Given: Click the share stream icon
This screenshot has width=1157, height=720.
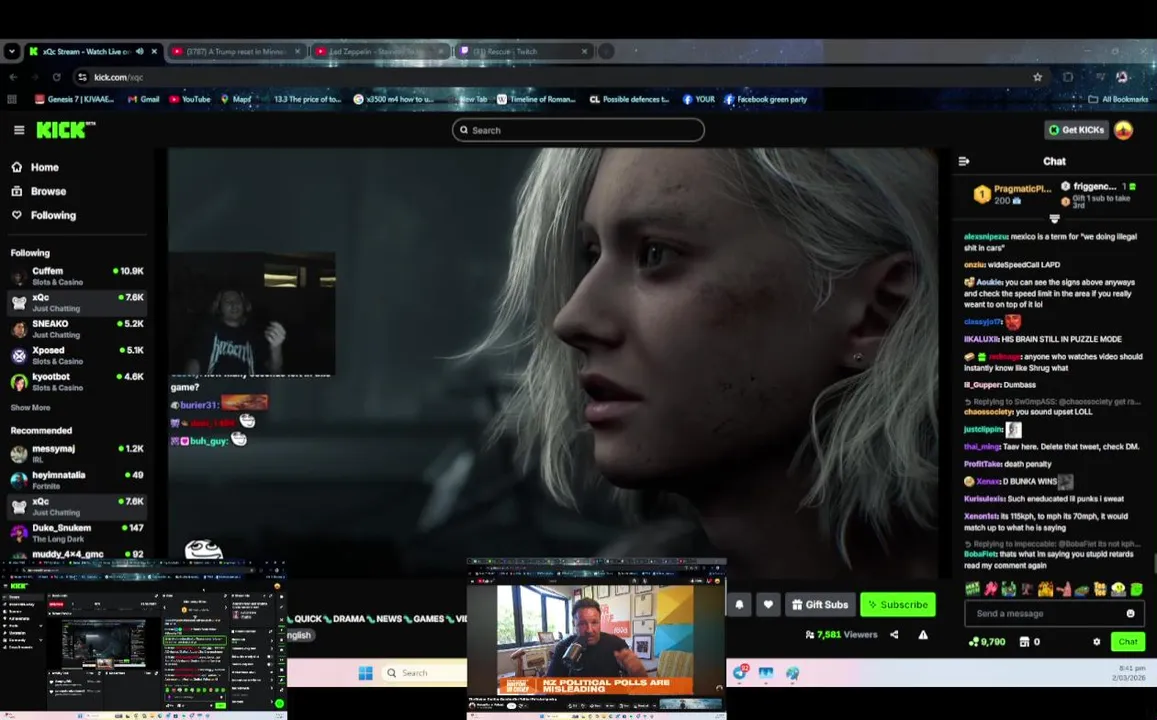Looking at the screenshot, I should [x=894, y=634].
